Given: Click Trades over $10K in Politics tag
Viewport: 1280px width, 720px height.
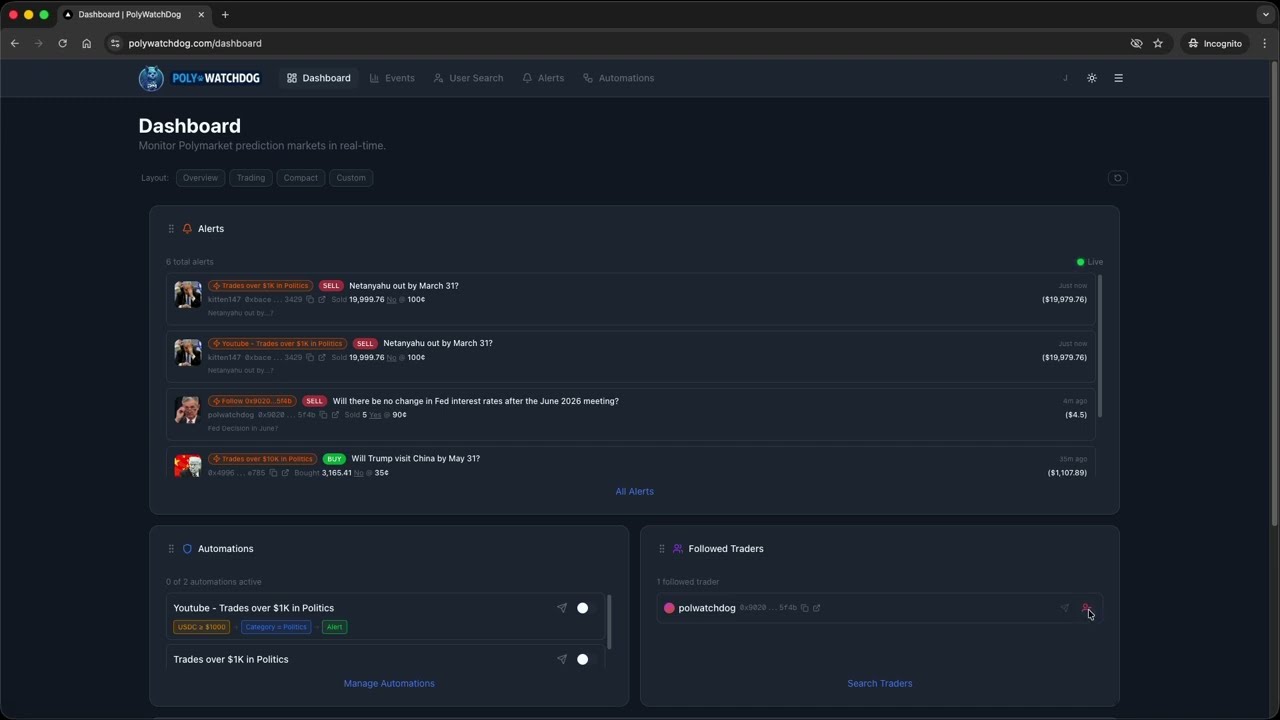Looking at the screenshot, I should click(x=262, y=459).
